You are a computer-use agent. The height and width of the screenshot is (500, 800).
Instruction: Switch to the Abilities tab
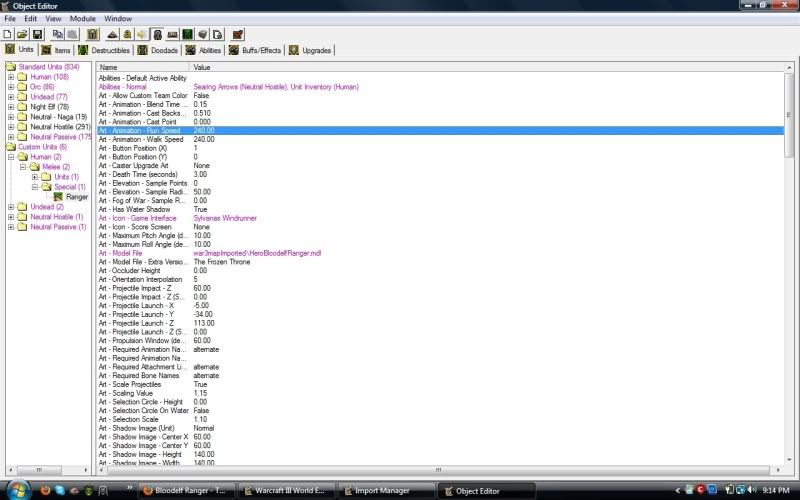click(204, 50)
